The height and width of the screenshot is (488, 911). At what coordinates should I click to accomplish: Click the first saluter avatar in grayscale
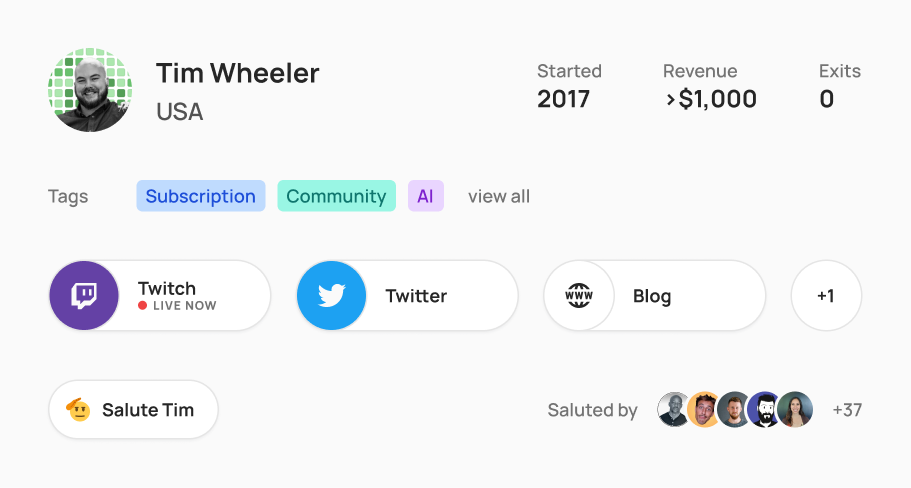[673, 410]
